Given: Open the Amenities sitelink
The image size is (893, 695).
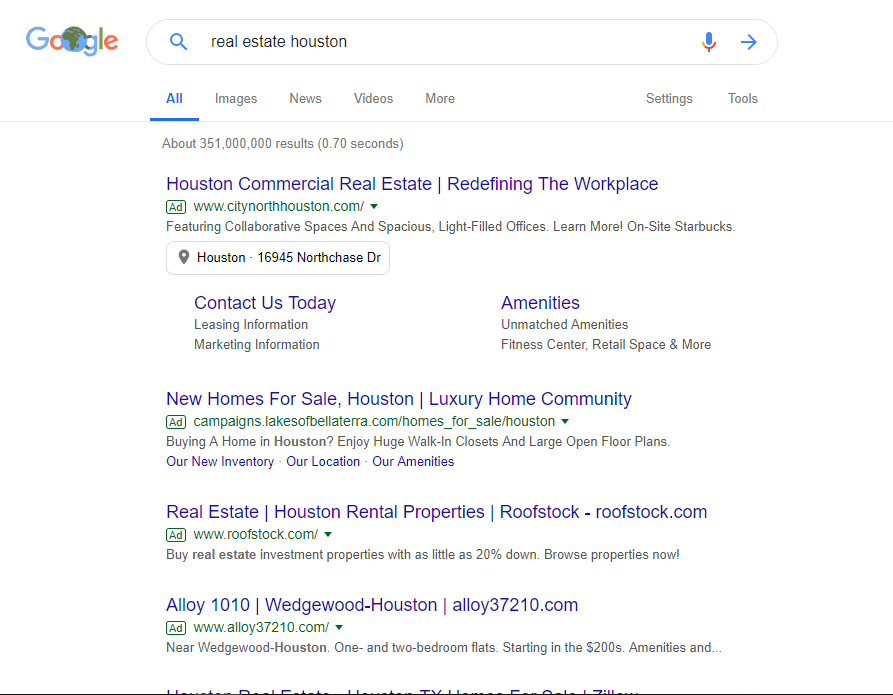Looking at the screenshot, I should point(540,302).
